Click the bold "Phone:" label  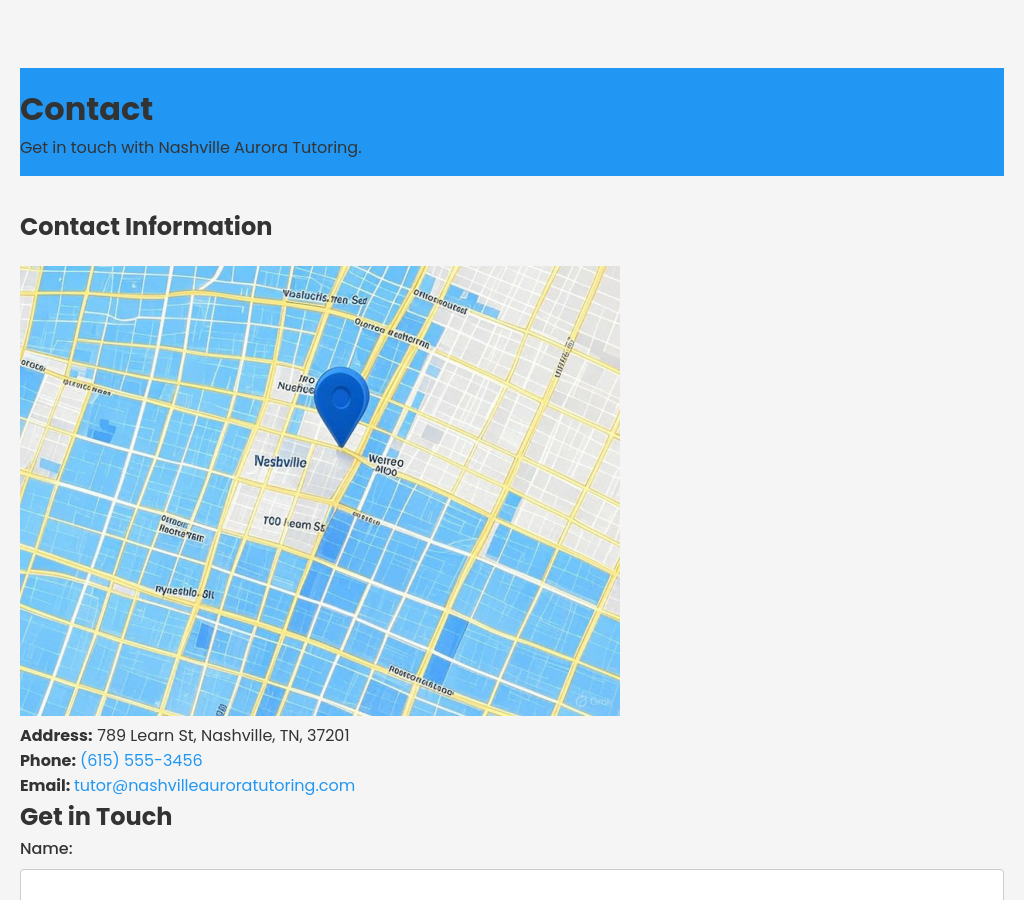point(48,760)
